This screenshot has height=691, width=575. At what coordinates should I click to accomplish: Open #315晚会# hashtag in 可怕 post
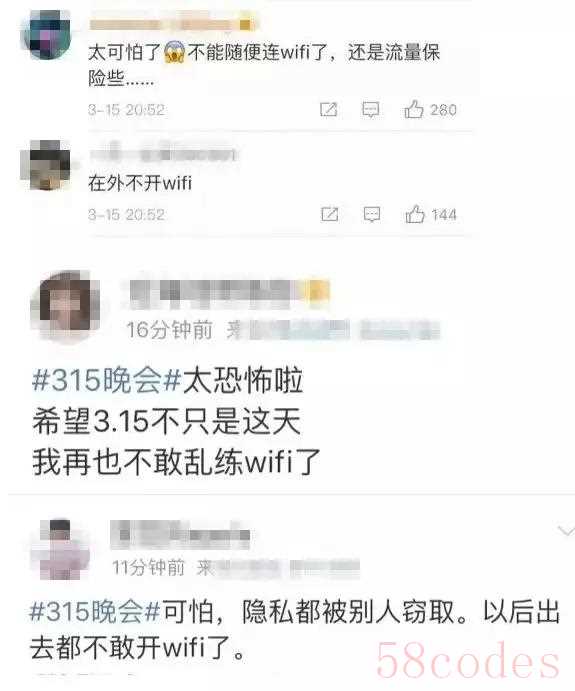tap(94, 612)
